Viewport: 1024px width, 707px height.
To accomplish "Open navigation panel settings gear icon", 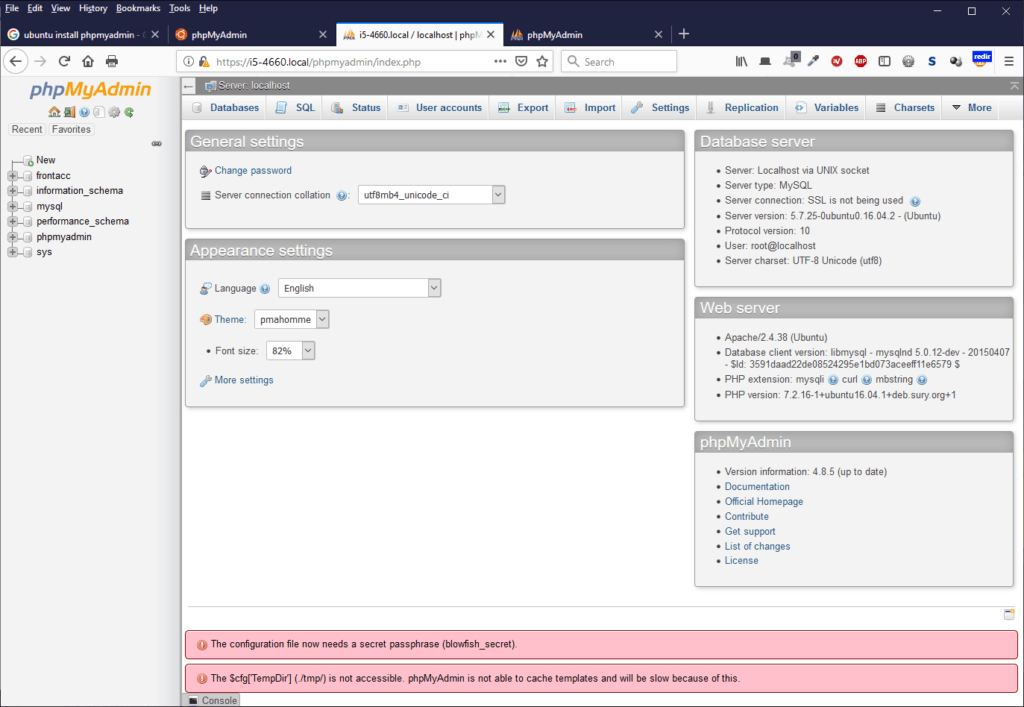I will 114,112.
